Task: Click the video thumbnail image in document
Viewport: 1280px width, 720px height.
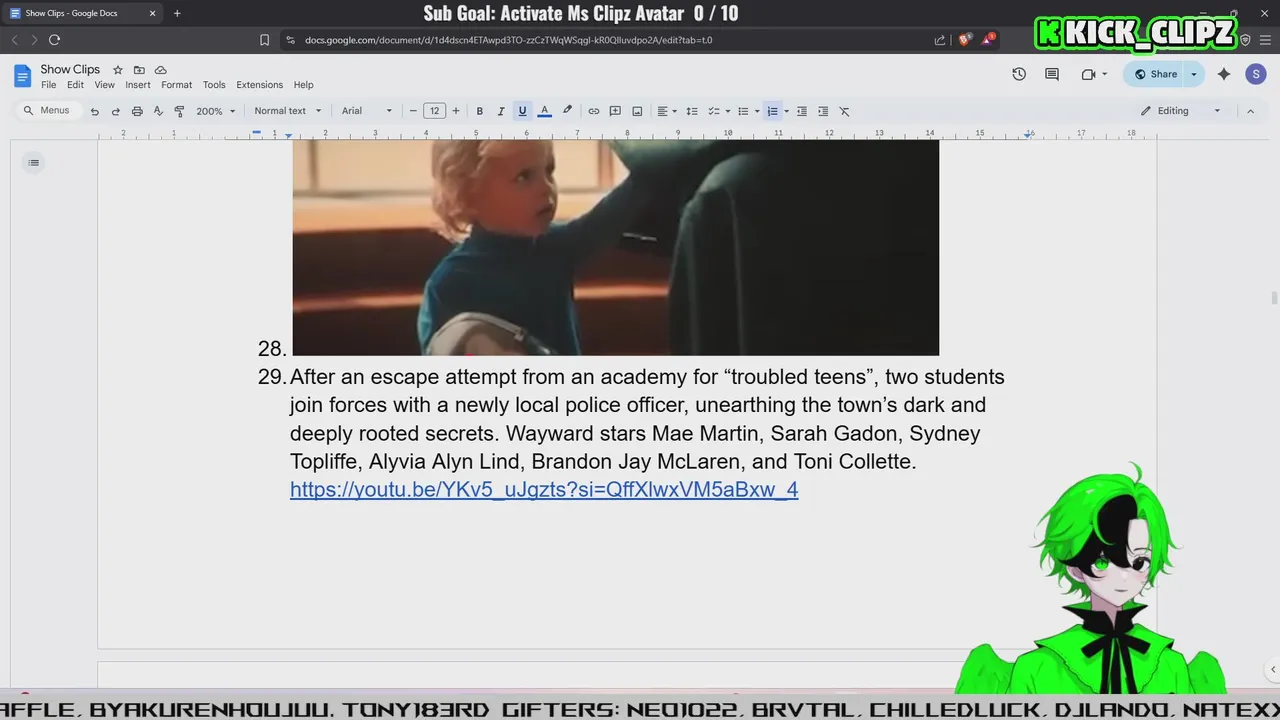Action: click(x=615, y=247)
